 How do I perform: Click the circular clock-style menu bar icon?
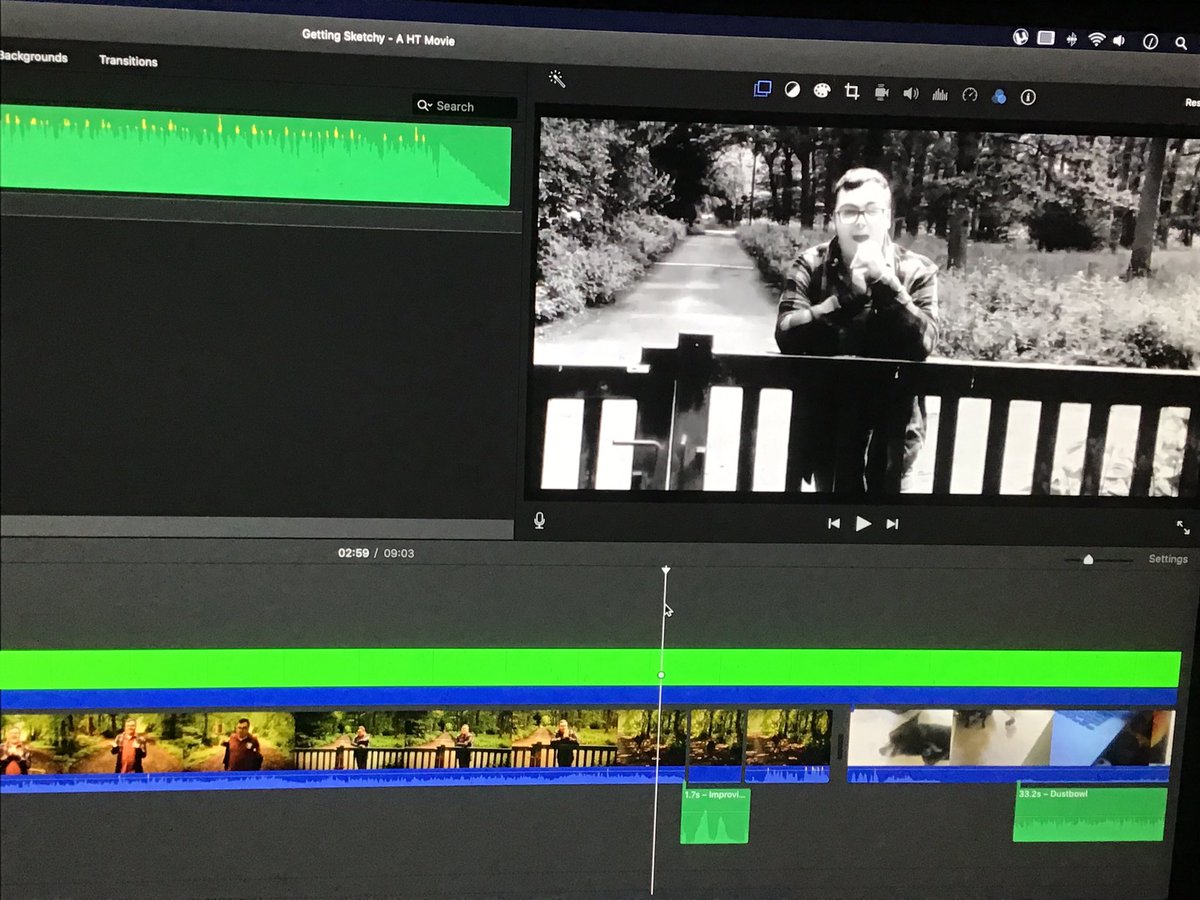point(1150,41)
